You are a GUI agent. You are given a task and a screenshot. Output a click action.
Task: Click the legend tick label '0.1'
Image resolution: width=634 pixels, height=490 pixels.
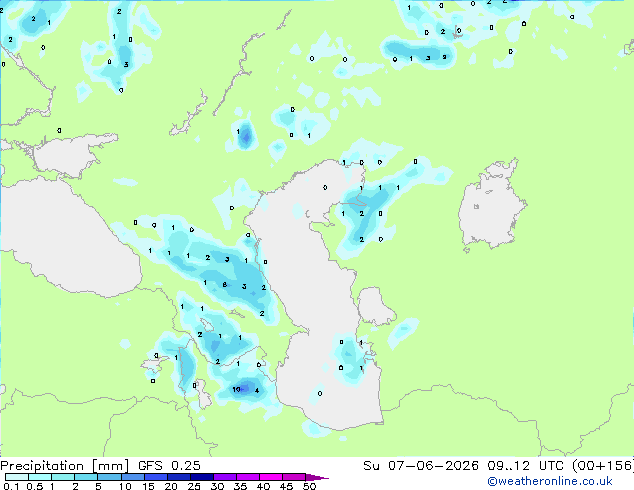(x=11, y=486)
